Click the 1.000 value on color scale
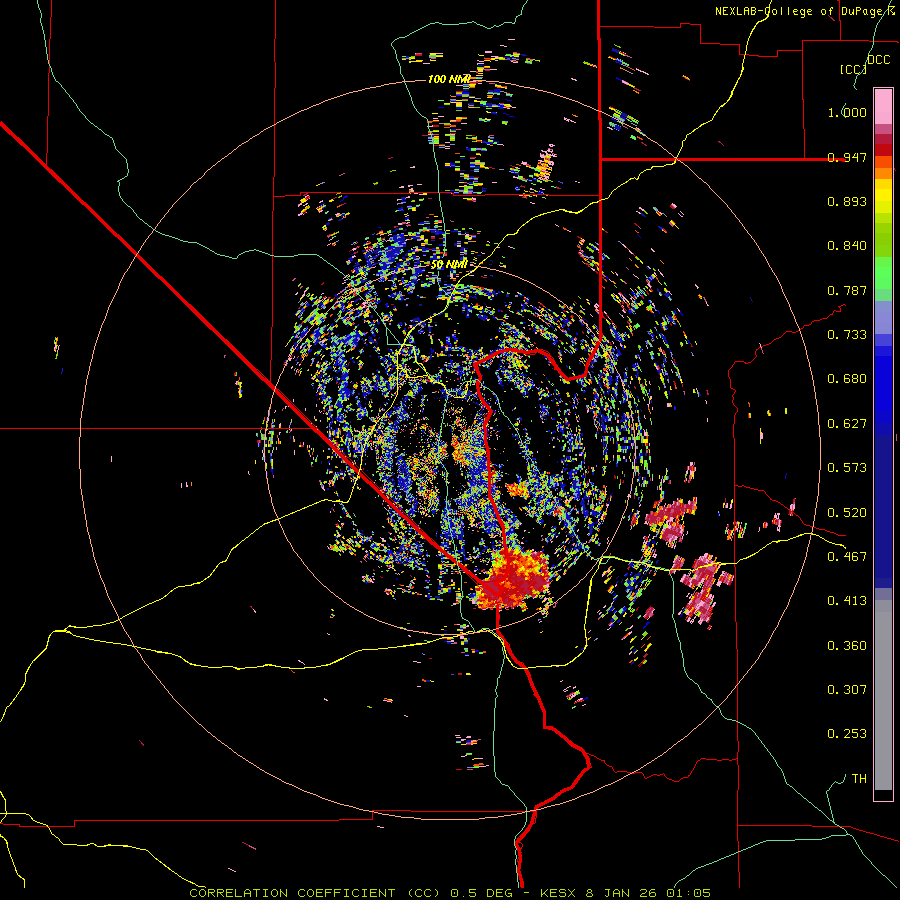Viewport: 900px width, 900px height. pos(847,112)
